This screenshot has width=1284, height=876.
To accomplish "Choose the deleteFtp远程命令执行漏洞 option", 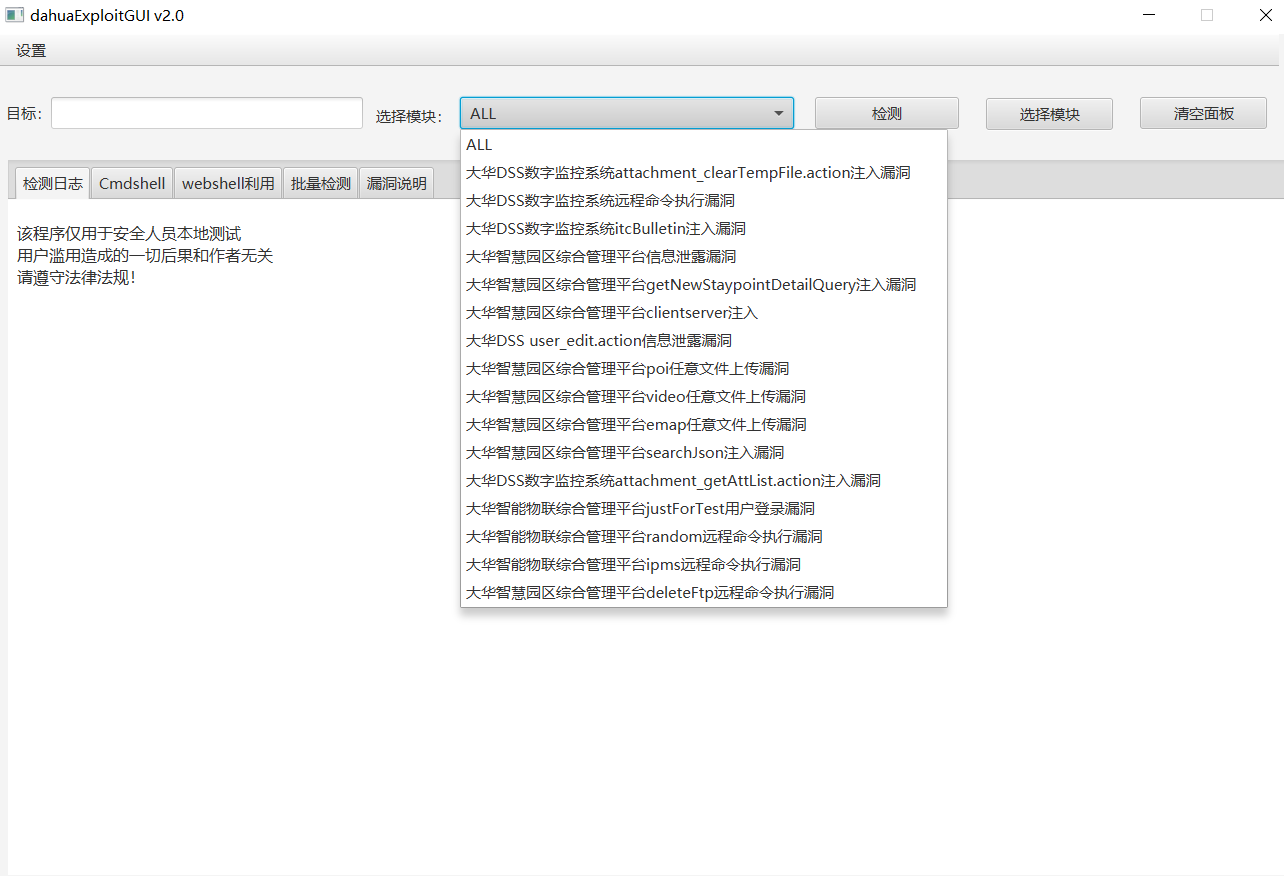I will click(x=704, y=593).
